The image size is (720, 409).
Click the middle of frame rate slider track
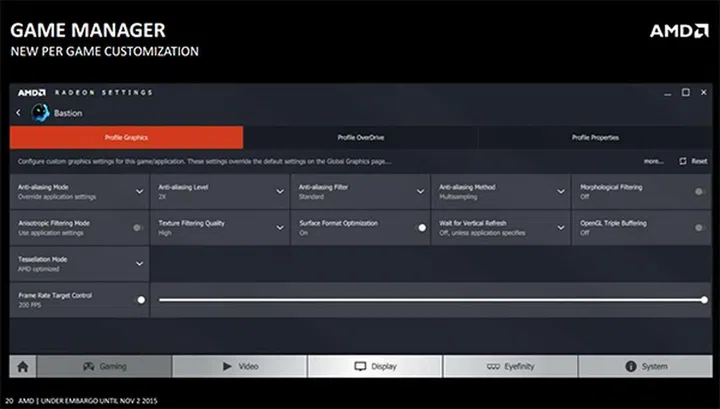(432, 300)
